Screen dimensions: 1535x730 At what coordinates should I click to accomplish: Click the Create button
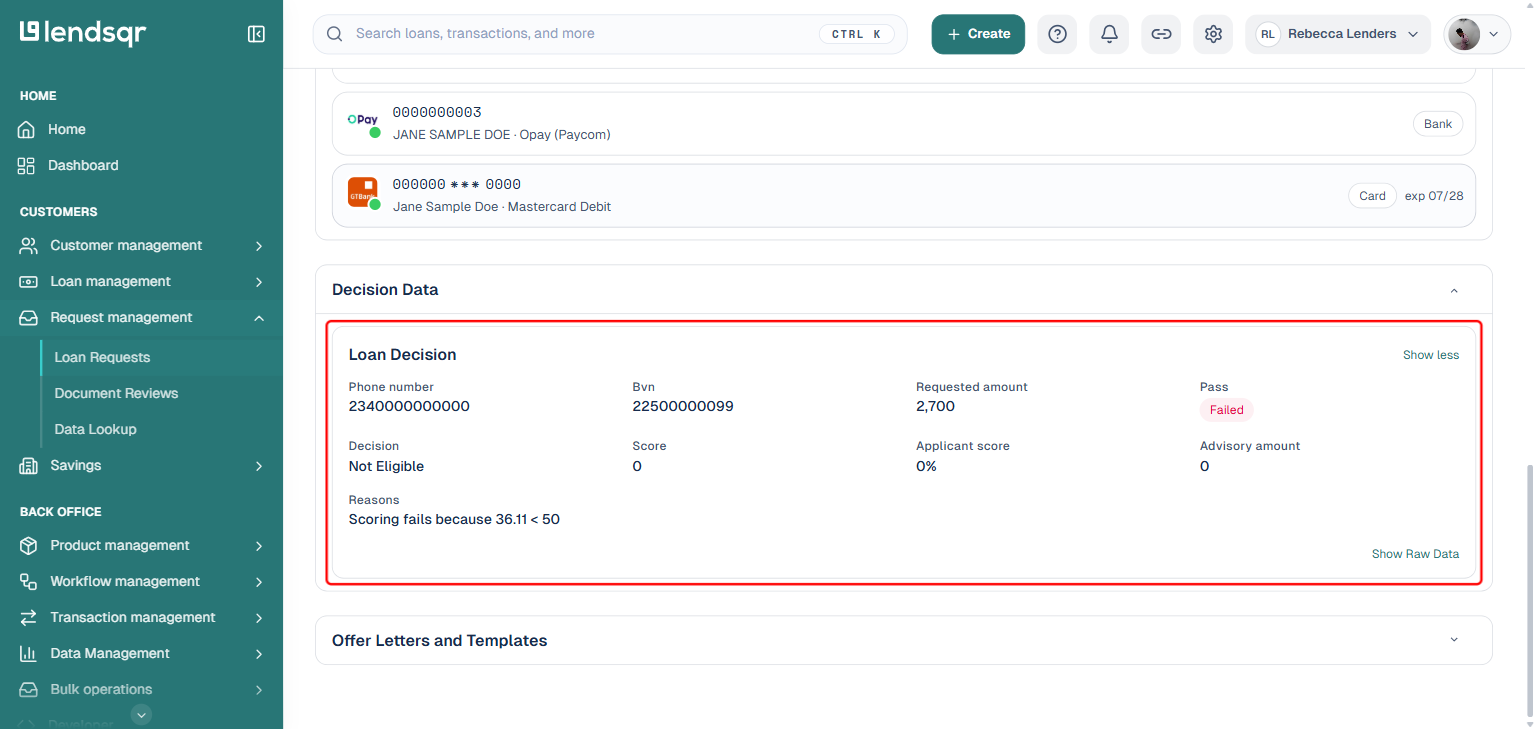point(978,34)
